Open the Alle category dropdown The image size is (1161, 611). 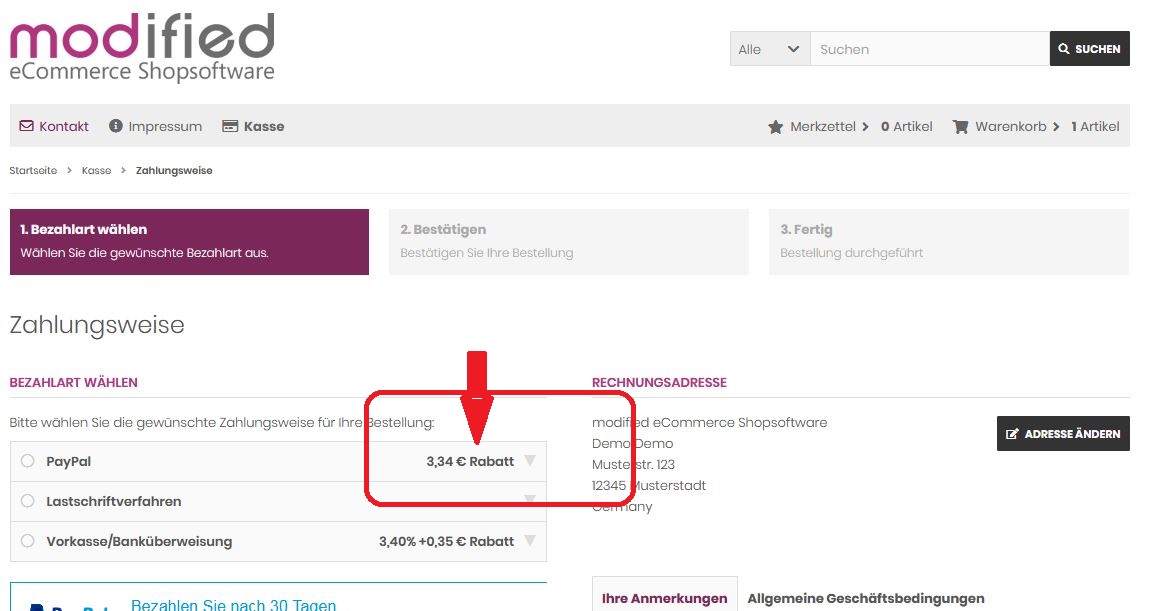tap(769, 49)
